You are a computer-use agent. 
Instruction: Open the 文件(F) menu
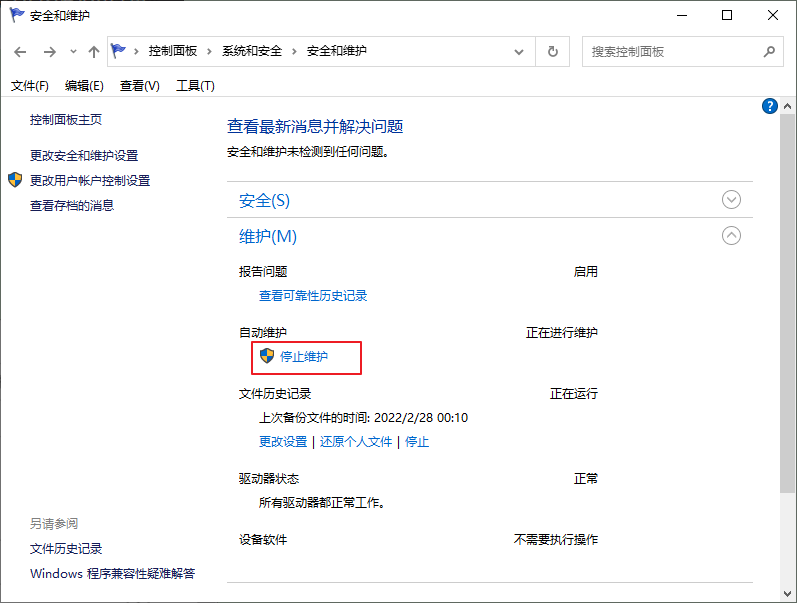(29, 86)
